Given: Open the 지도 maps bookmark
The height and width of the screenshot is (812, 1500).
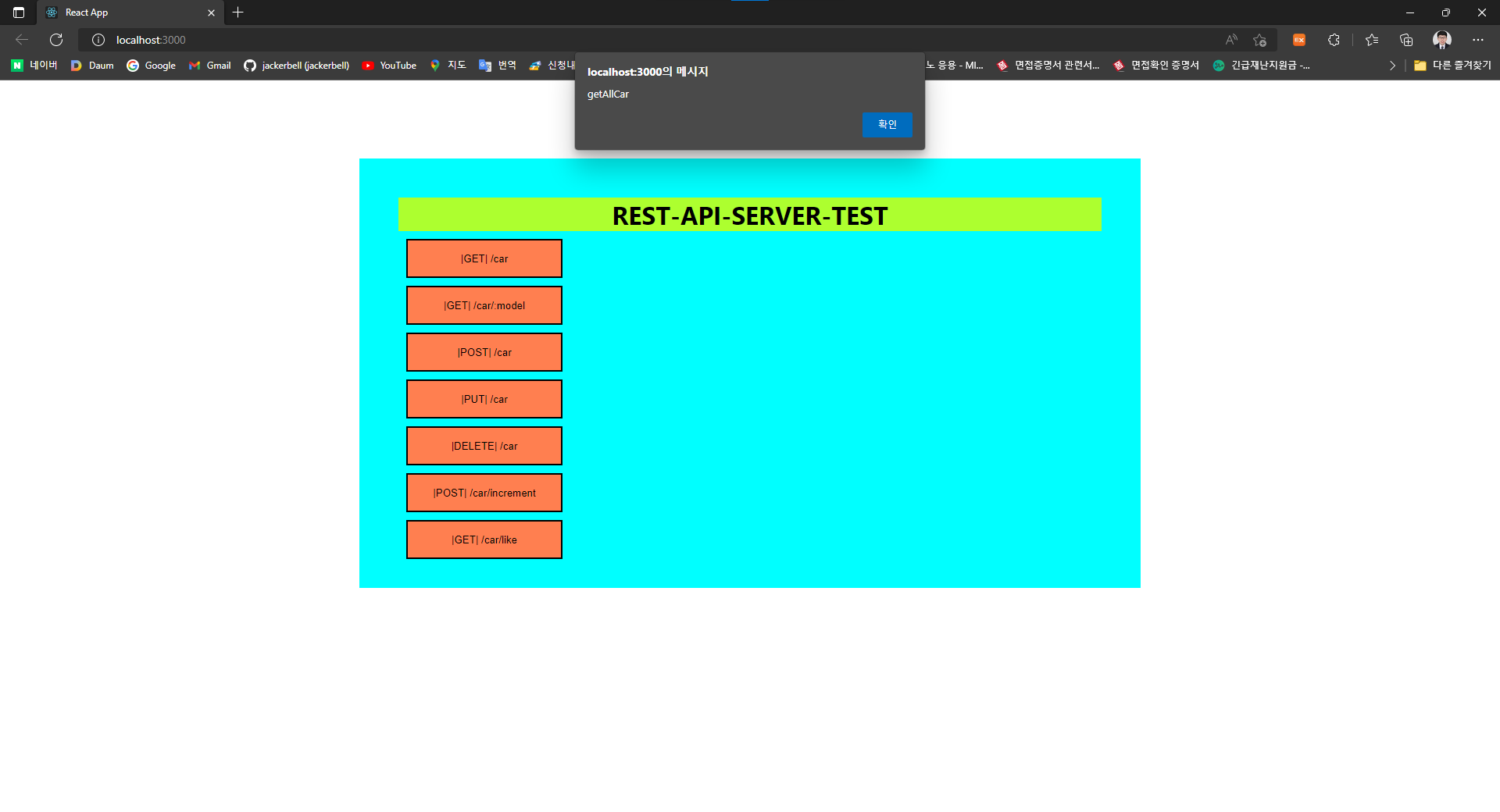Looking at the screenshot, I should pyautogui.click(x=448, y=66).
